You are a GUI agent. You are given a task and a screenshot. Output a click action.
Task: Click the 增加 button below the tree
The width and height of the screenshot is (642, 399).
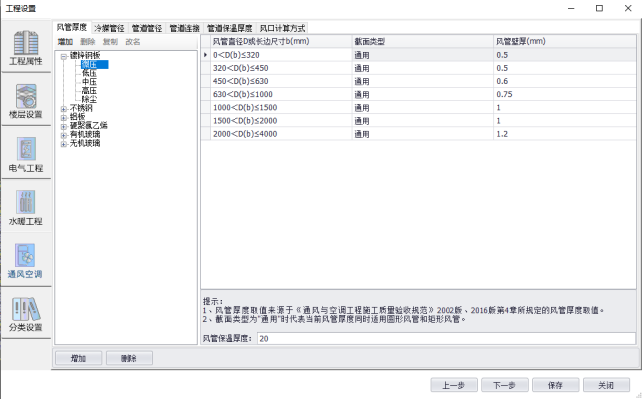tap(78, 358)
